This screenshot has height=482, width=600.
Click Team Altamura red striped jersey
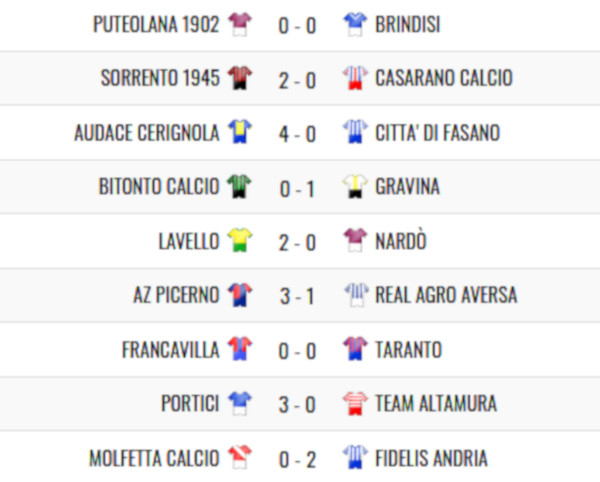coord(355,404)
